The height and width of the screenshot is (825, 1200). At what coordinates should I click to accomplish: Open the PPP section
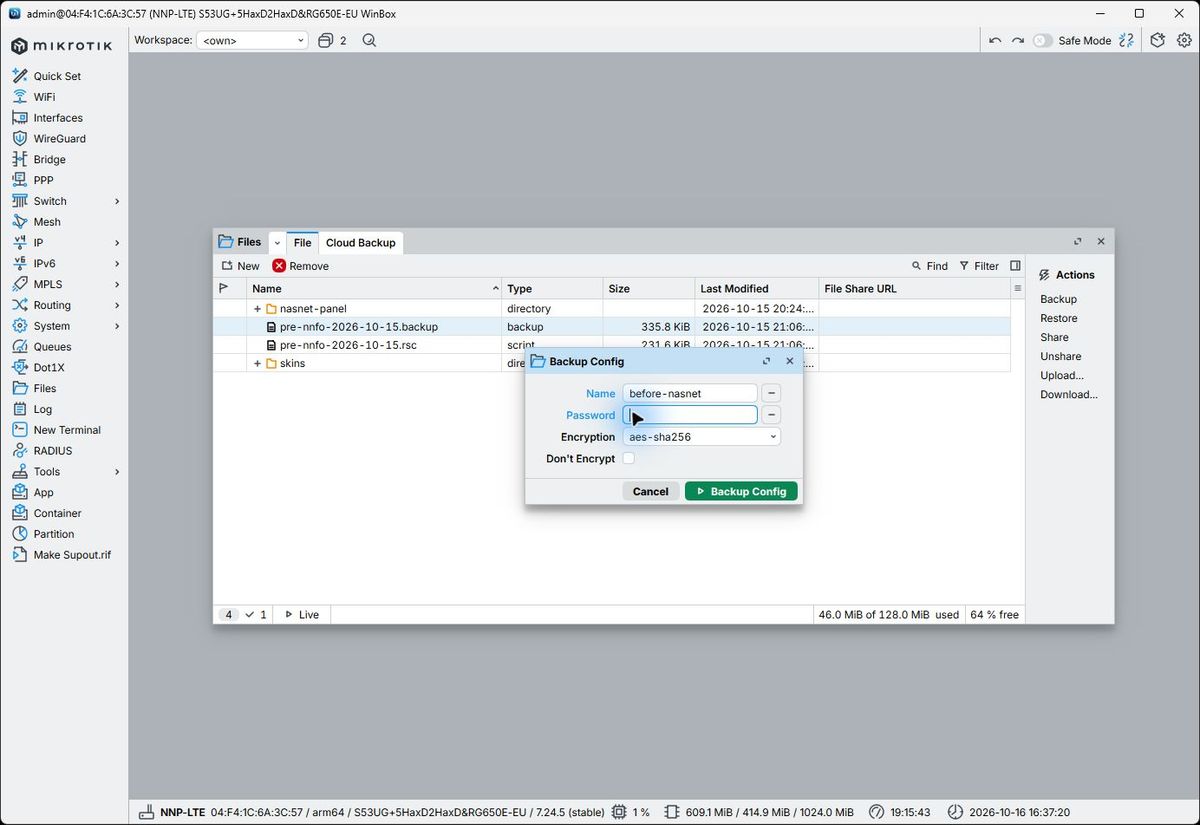[43, 180]
